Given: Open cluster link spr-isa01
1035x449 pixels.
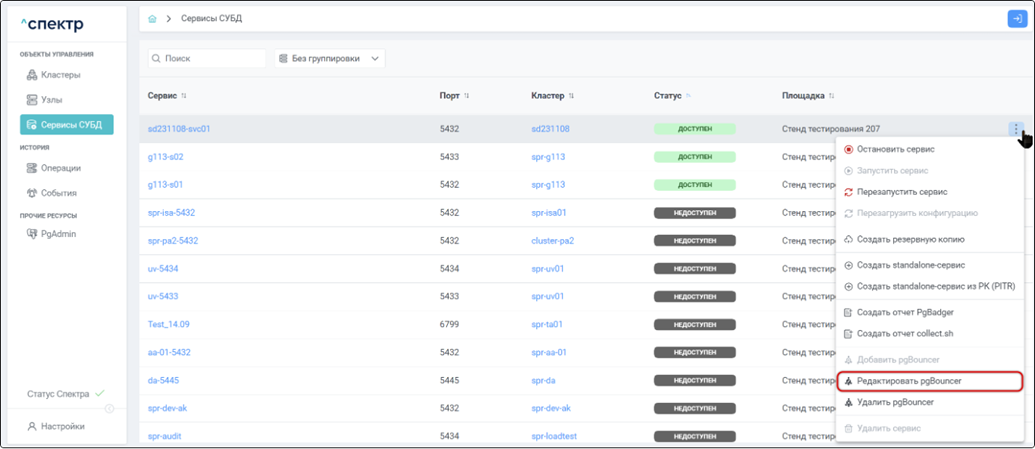Looking at the screenshot, I should pyautogui.click(x=549, y=213).
